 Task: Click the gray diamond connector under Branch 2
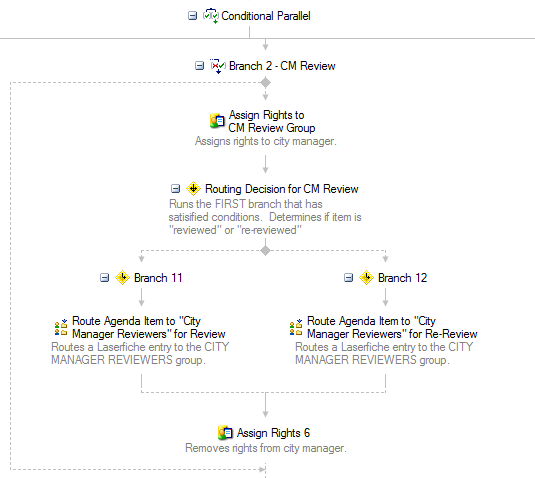(265, 83)
